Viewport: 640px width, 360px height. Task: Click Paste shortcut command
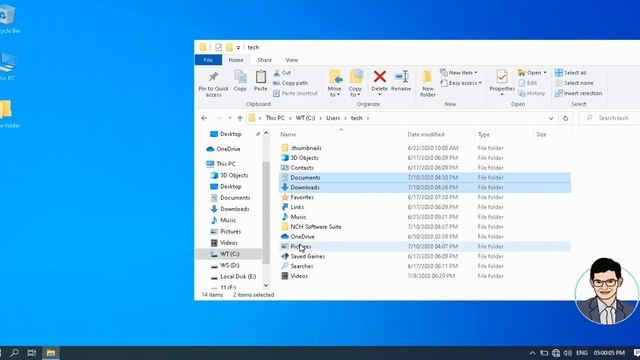pos(295,93)
